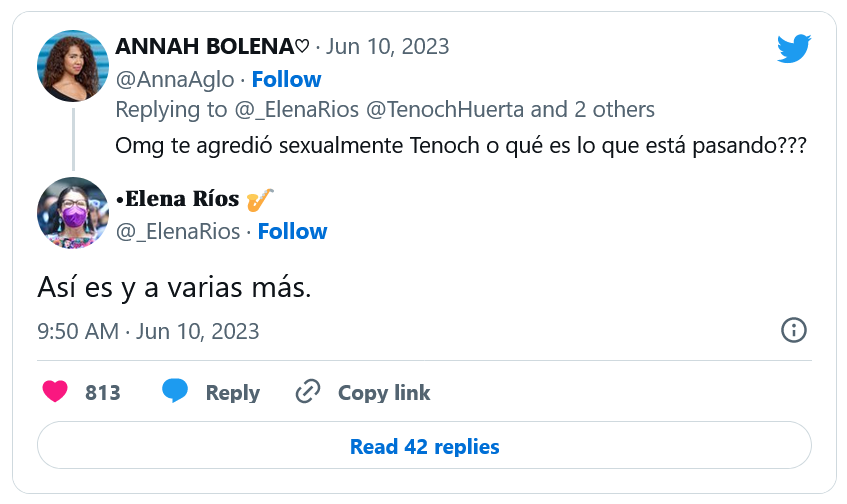Open Elena Ríos's profile picture

[72, 213]
